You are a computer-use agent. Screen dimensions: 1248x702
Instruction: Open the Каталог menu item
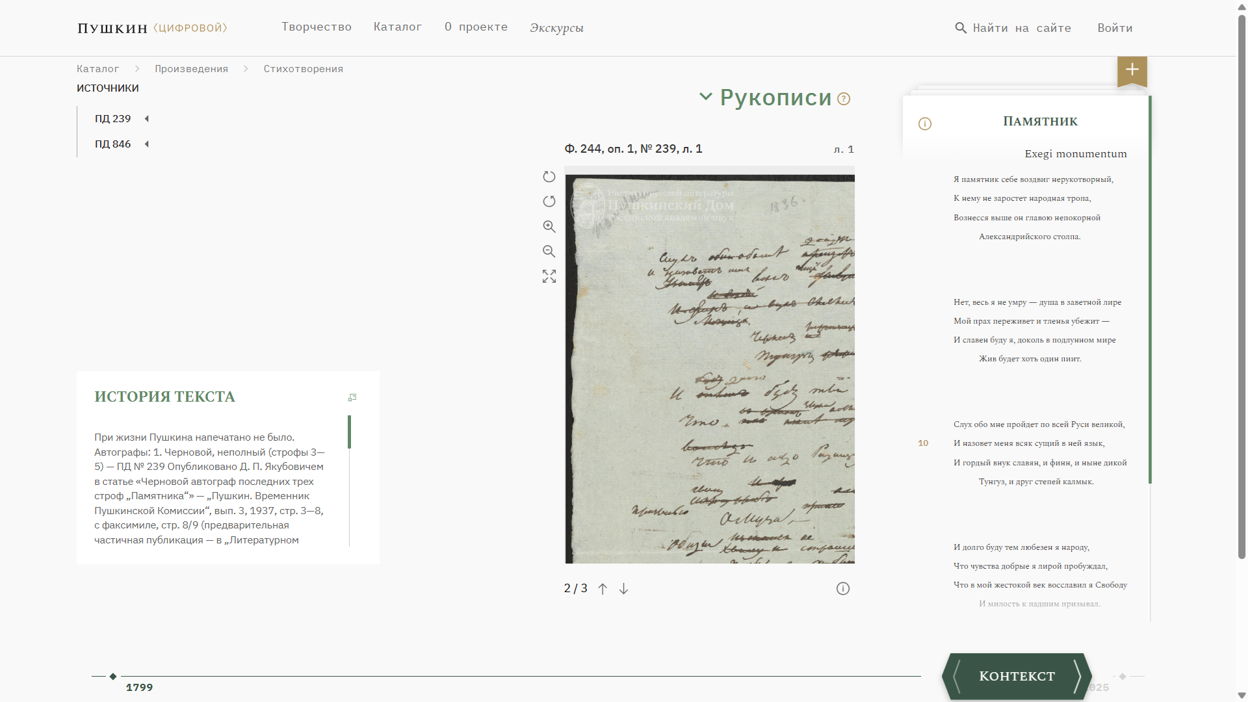pos(398,27)
